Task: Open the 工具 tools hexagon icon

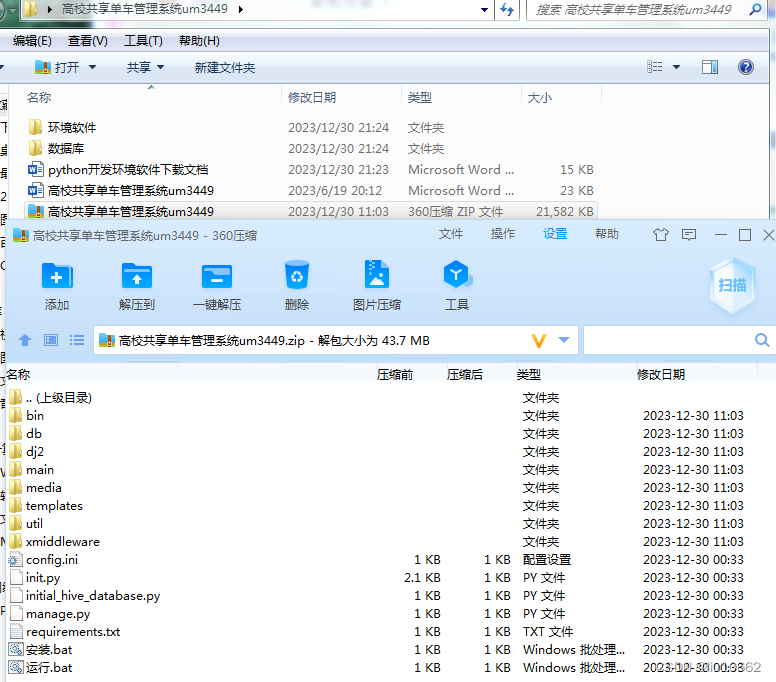Action: point(457,274)
